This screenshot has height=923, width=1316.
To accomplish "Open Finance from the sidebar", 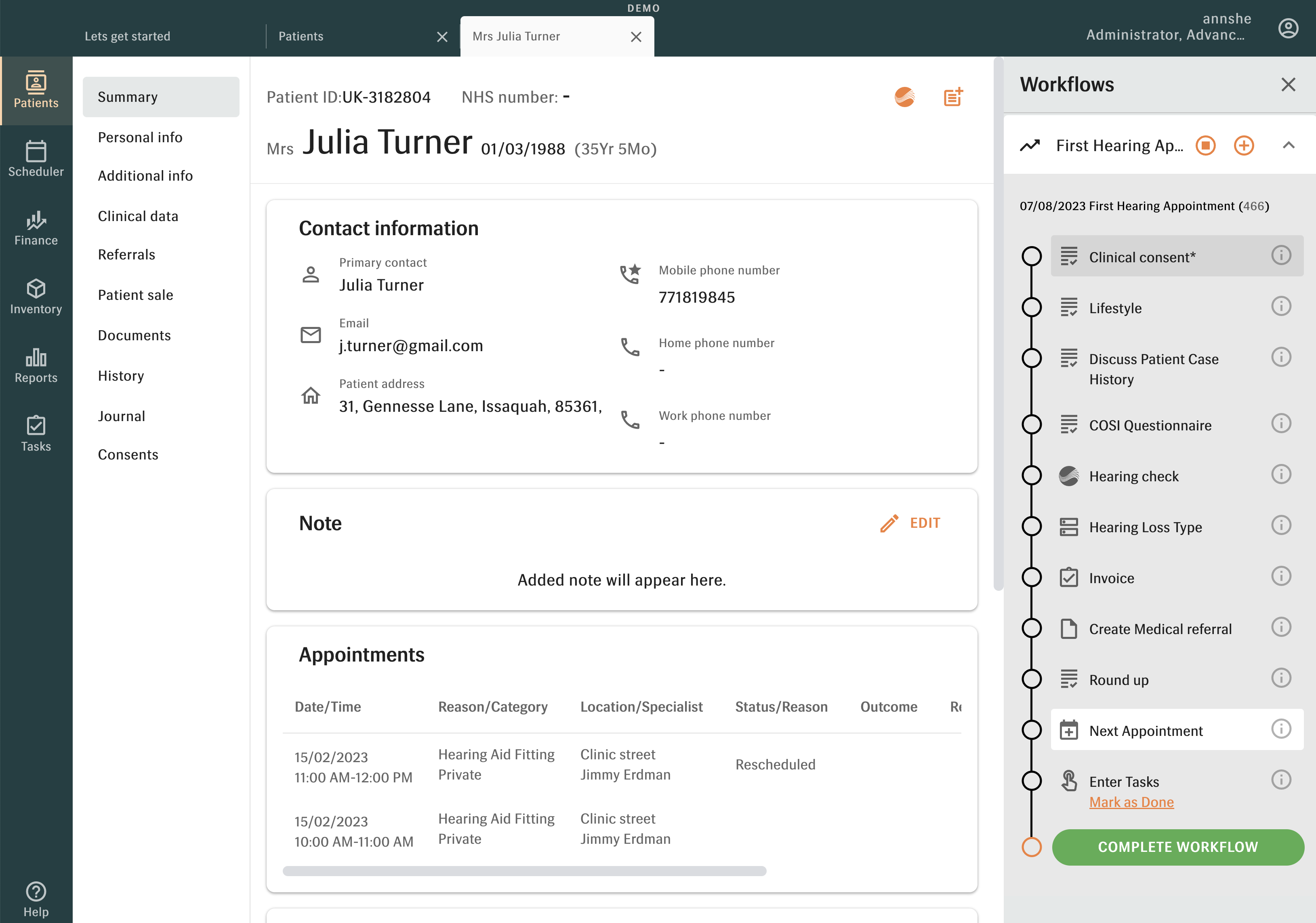I will point(36,228).
